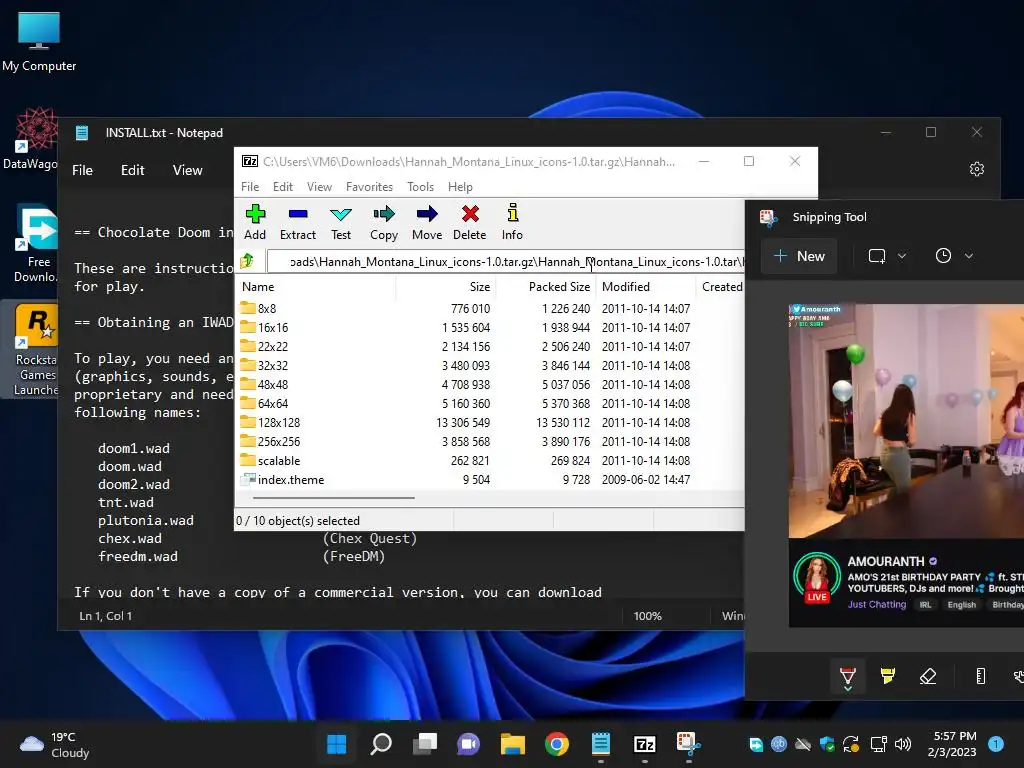Click the 100% zoom level in Notepad

pyautogui.click(x=647, y=616)
